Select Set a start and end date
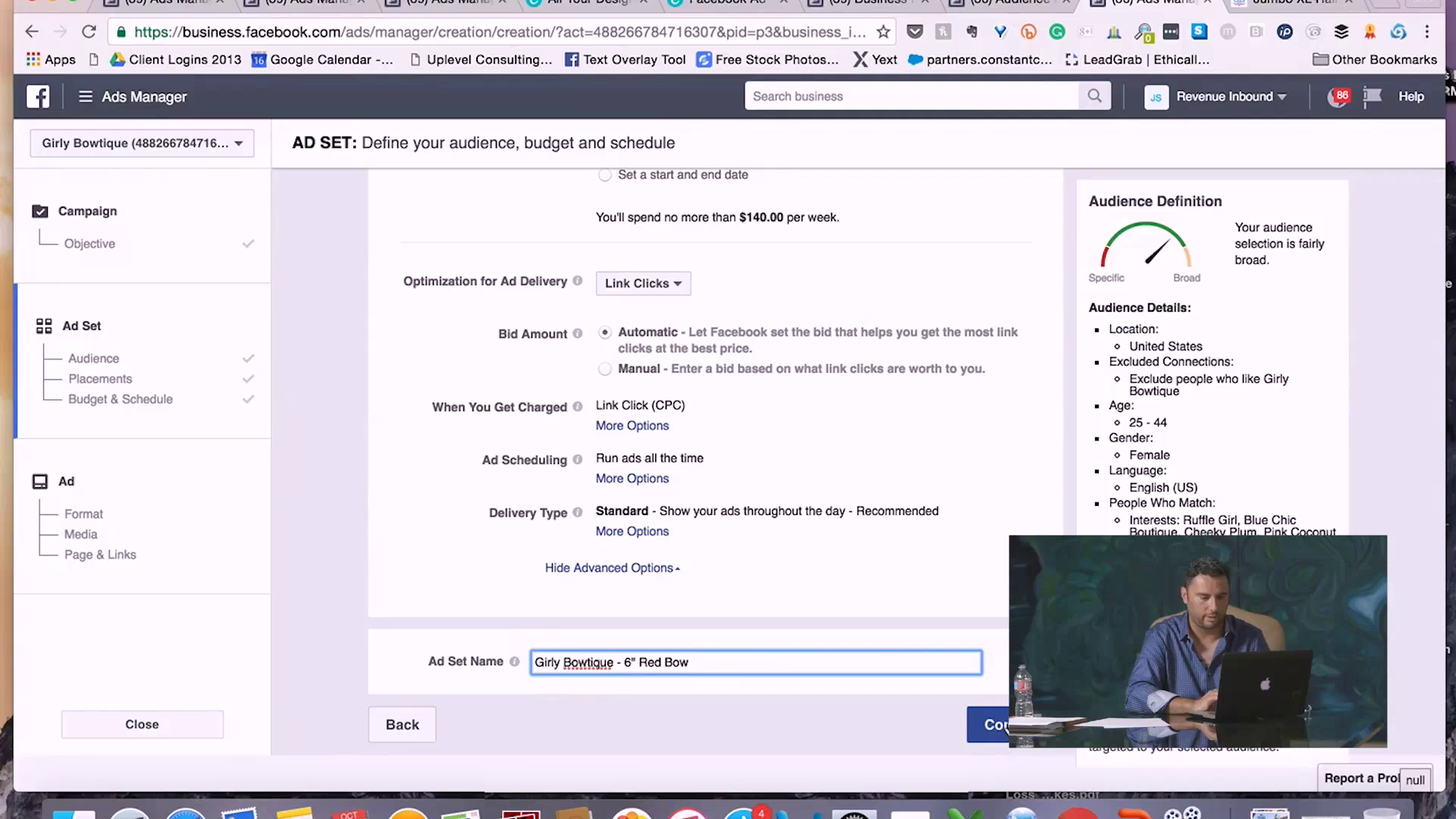 click(604, 175)
